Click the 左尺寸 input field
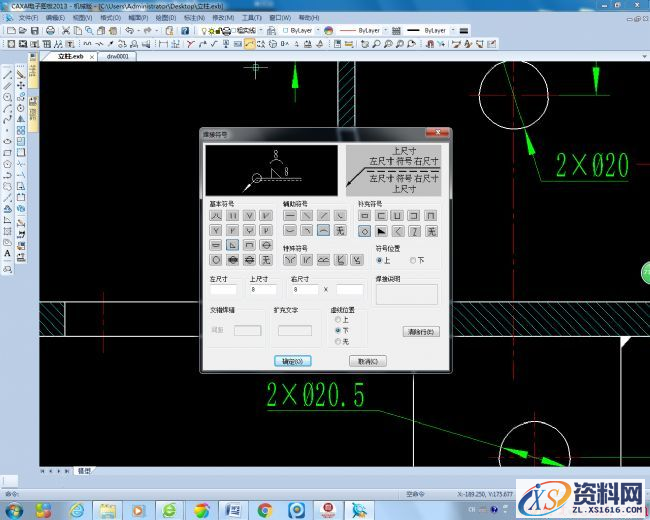The image size is (650, 520). click(222, 290)
